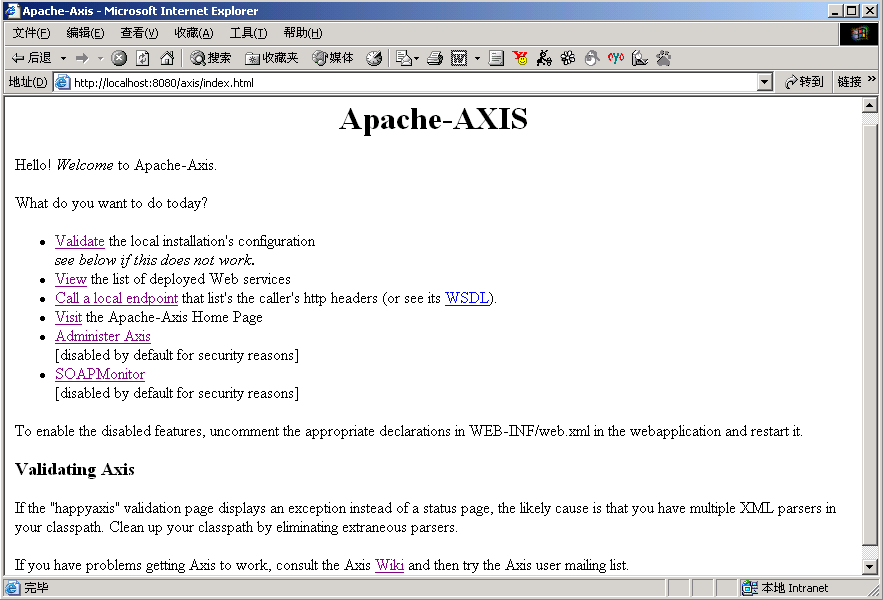Click the status bar page icon beside 完毕

pyautogui.click(x=12, y=588)
